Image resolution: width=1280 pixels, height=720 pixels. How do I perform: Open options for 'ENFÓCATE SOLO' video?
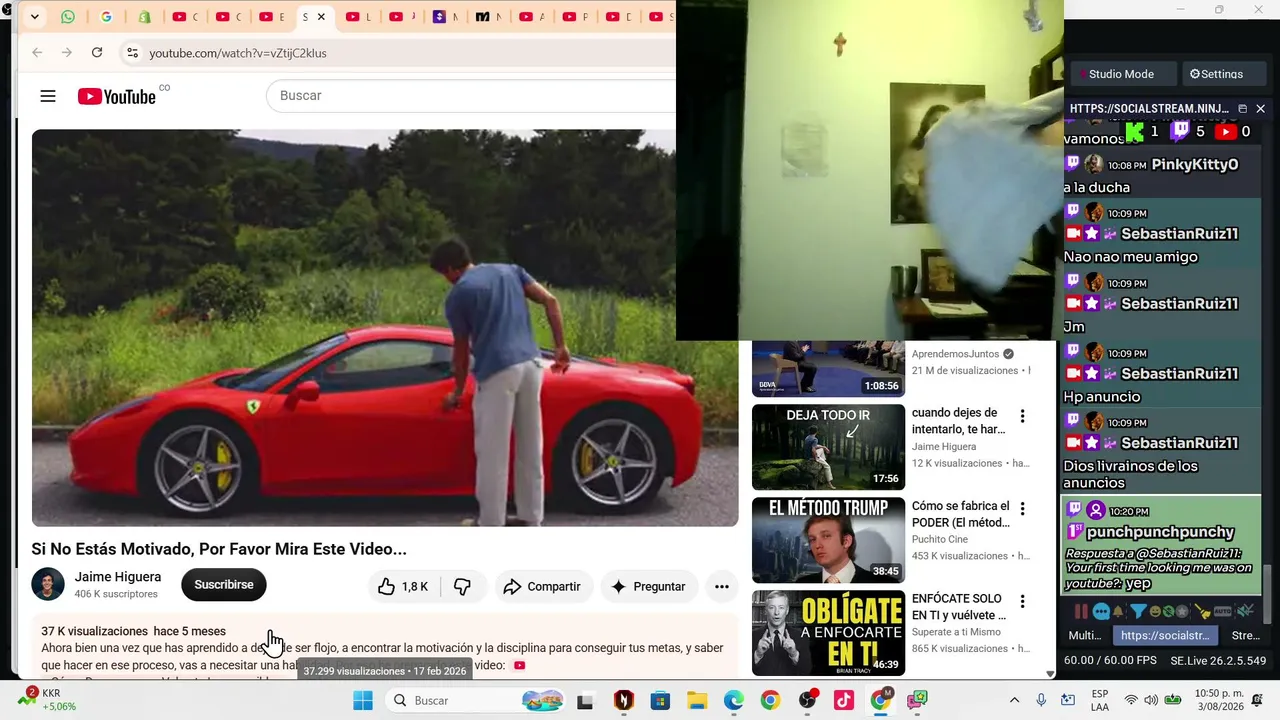[x=1022, y=602]
